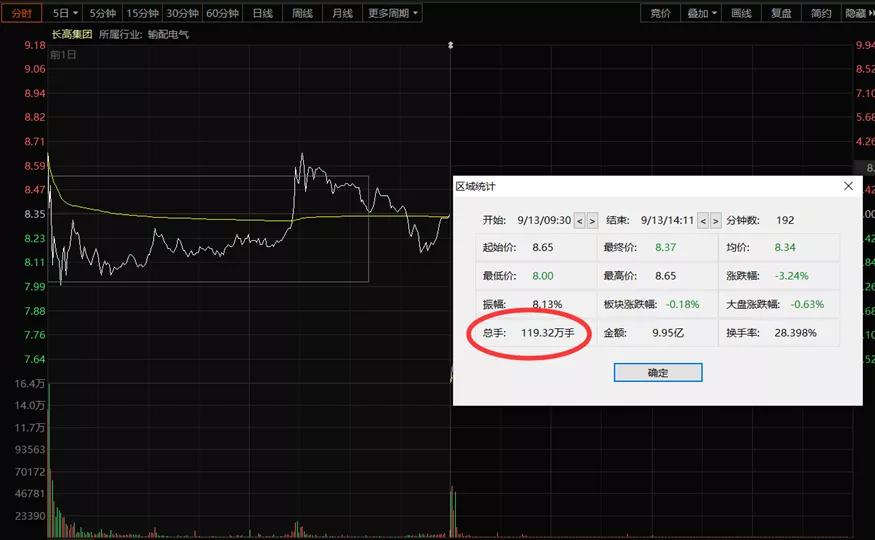Click the 前1日 previous day label
This screenshot has width=875, height=540.
[63, 55]
